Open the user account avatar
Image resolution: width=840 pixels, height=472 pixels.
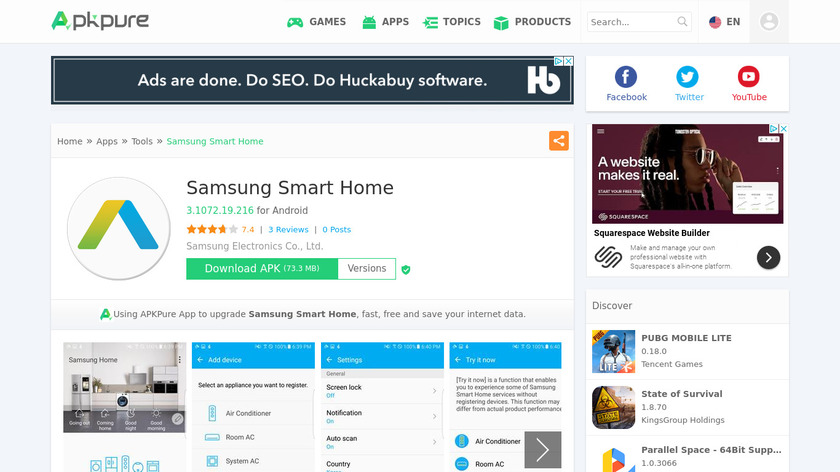click(769, 21)
